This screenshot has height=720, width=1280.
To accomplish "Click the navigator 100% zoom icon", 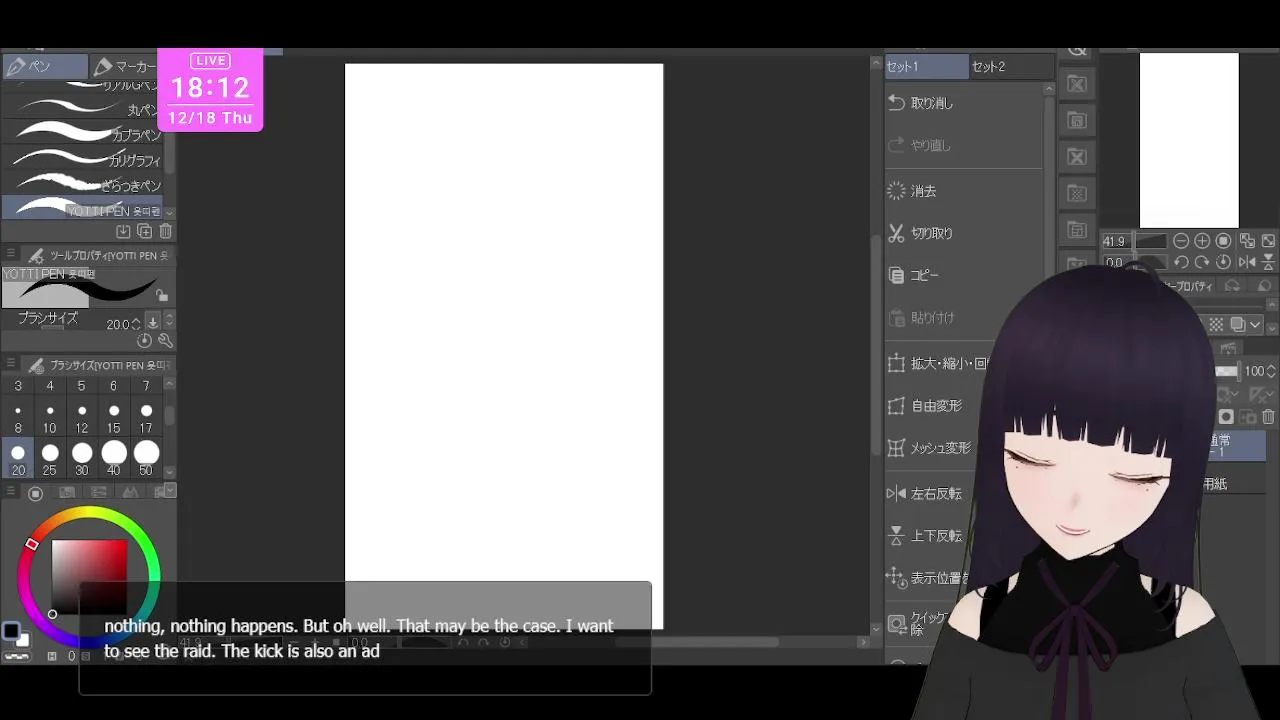I will pyautogui.click(x=1223, y=241).
